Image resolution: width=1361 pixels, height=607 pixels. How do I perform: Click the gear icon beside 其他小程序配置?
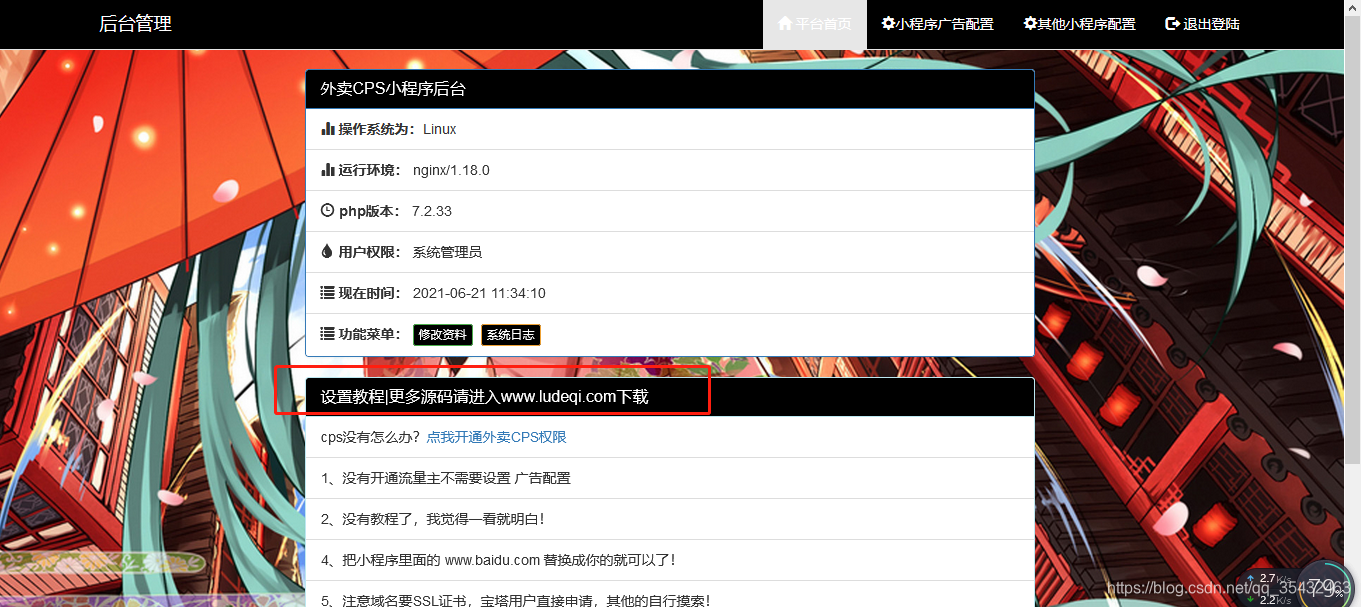[x=1030, y=23]
